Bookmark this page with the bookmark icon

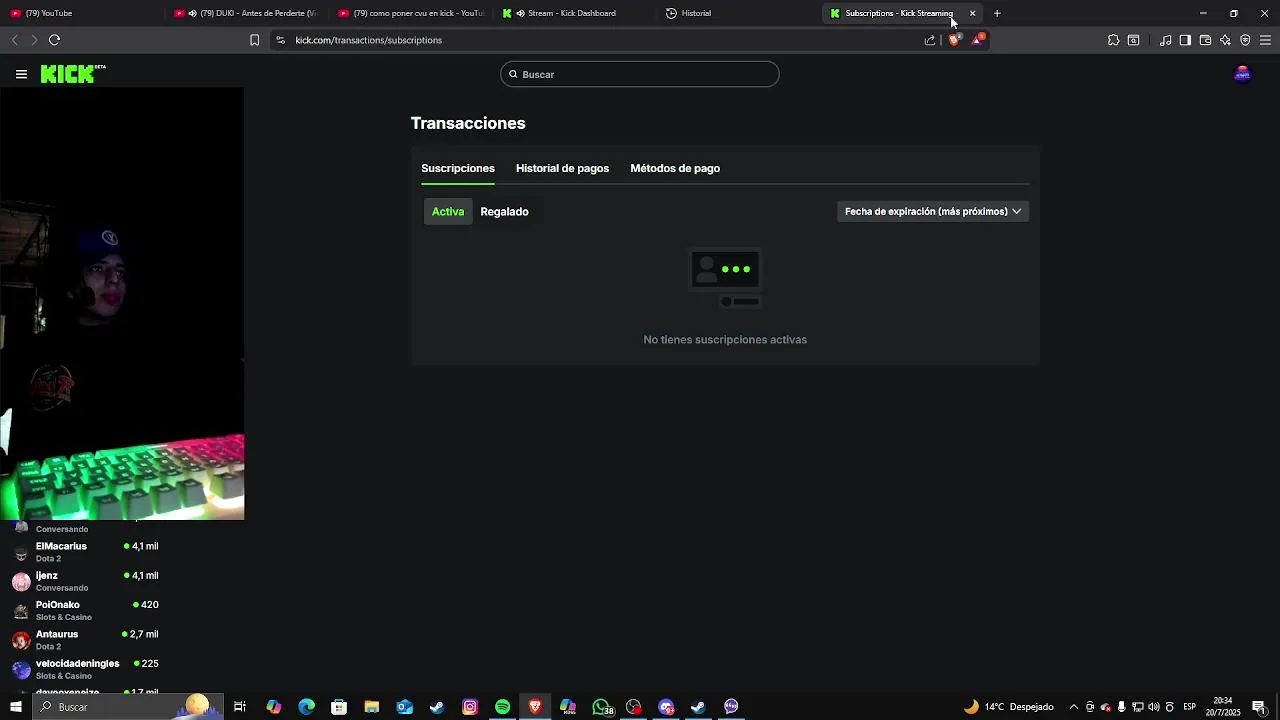pos(254,40)
